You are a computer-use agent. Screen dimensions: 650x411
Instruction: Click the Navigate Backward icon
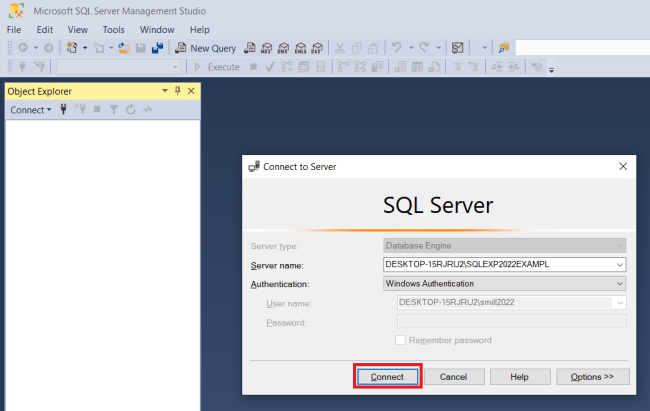[23, 48]
